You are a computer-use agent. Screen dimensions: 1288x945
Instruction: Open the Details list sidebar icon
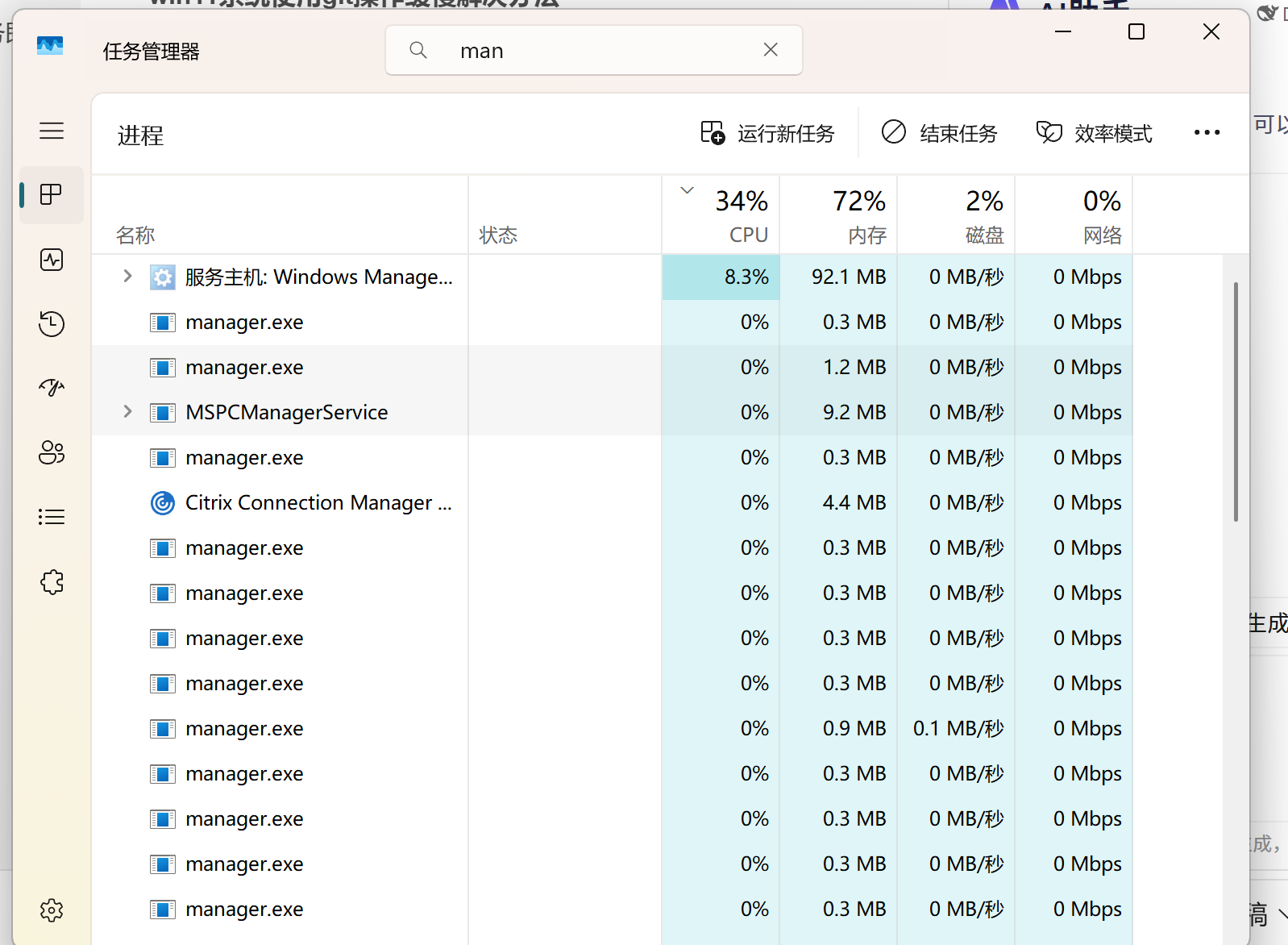(x=52, y=517)
